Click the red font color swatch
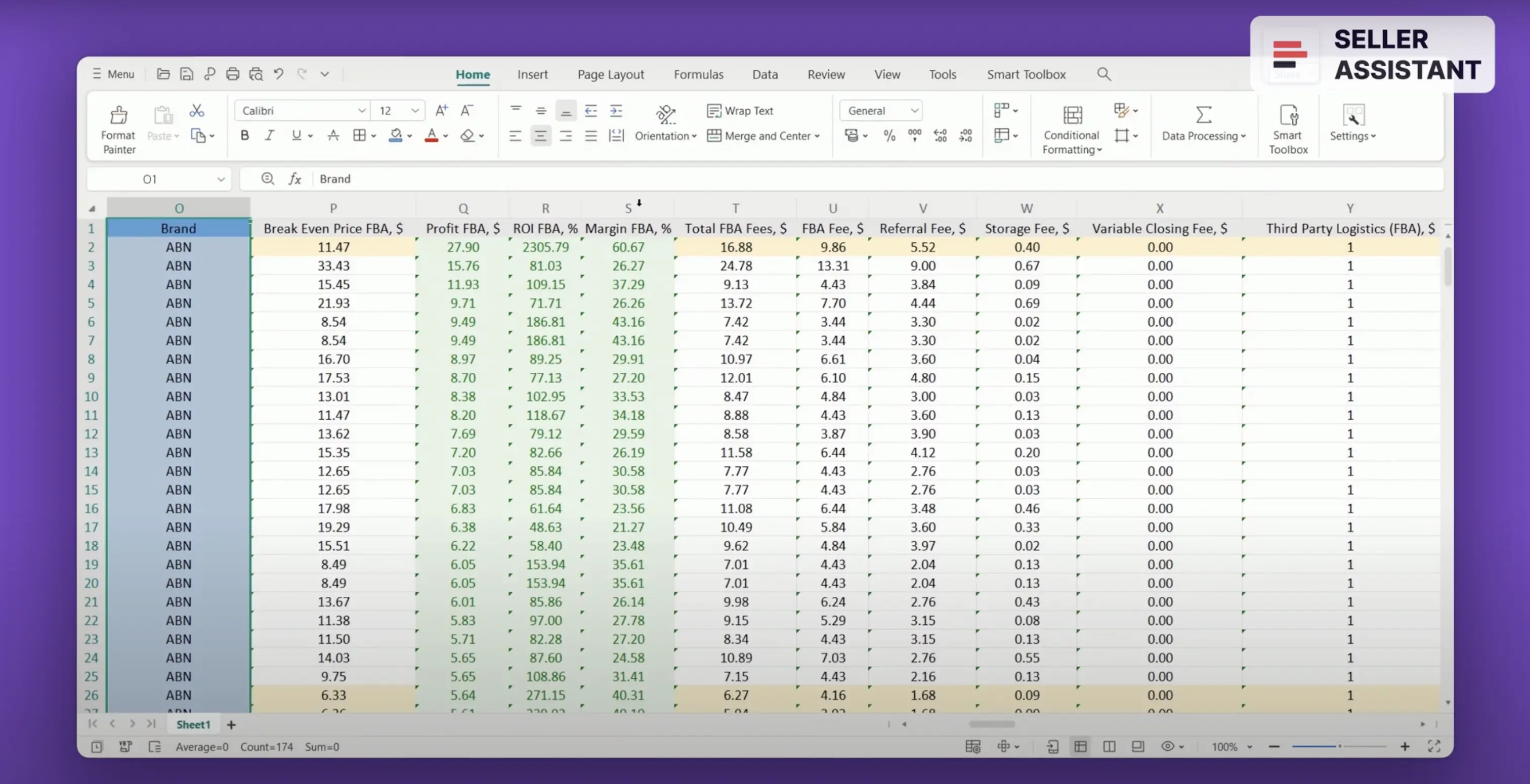 coord(432,136)
